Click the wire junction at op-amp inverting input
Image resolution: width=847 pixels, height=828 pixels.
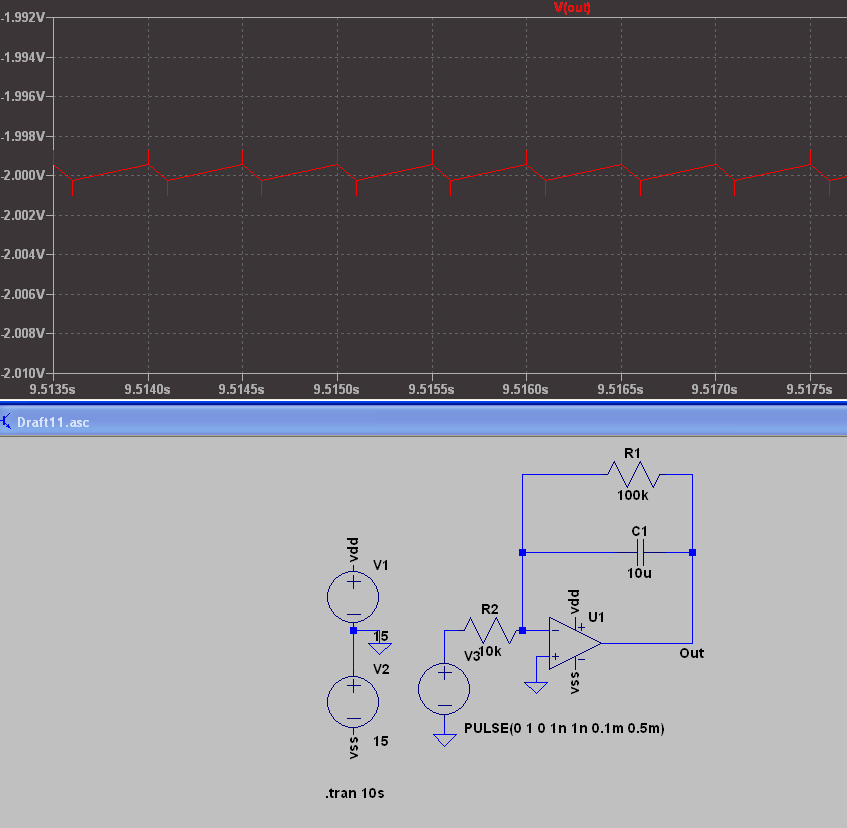coord(522,630)
